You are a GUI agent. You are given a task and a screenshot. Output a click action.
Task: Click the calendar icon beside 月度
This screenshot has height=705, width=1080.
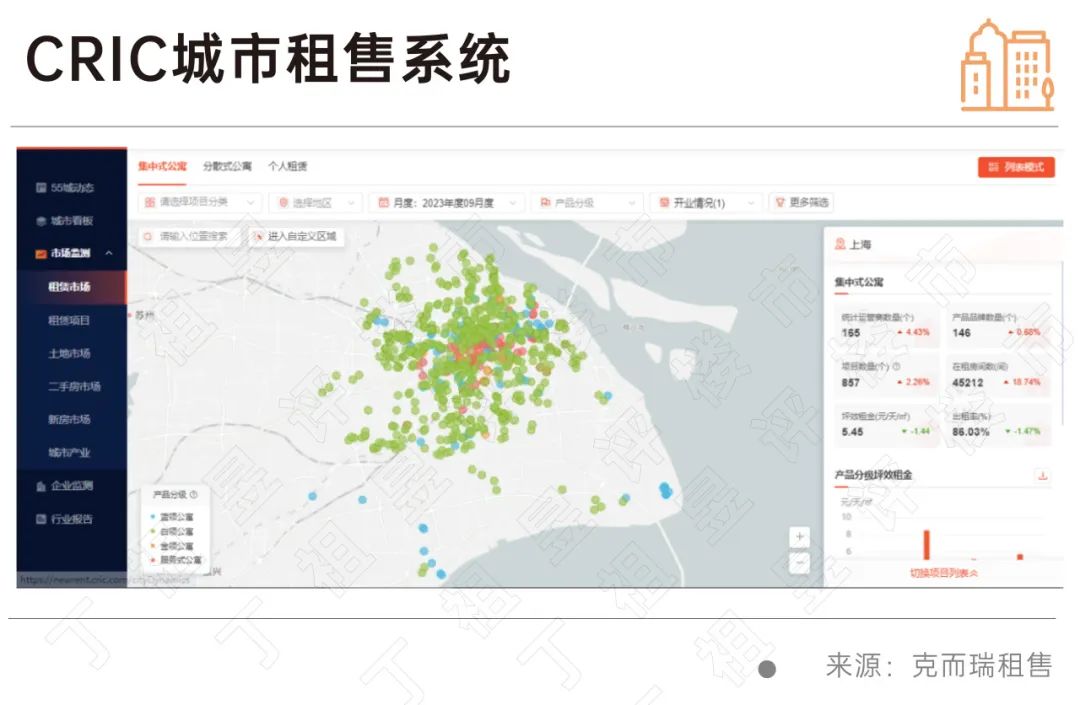coord(384,202)
